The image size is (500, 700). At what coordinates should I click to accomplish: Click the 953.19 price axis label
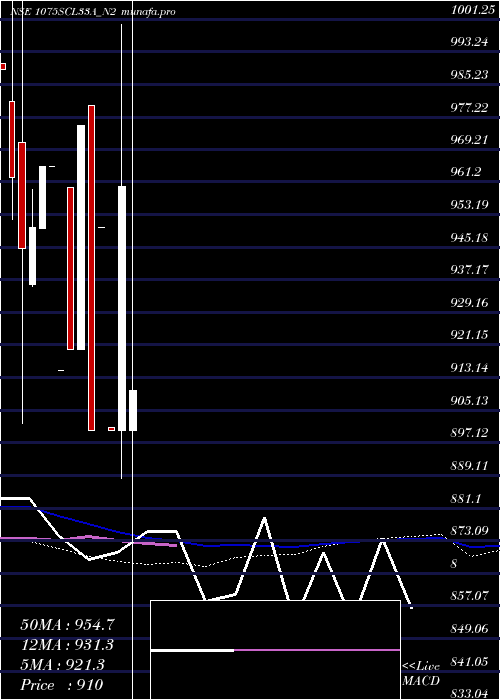pos(469,205)
